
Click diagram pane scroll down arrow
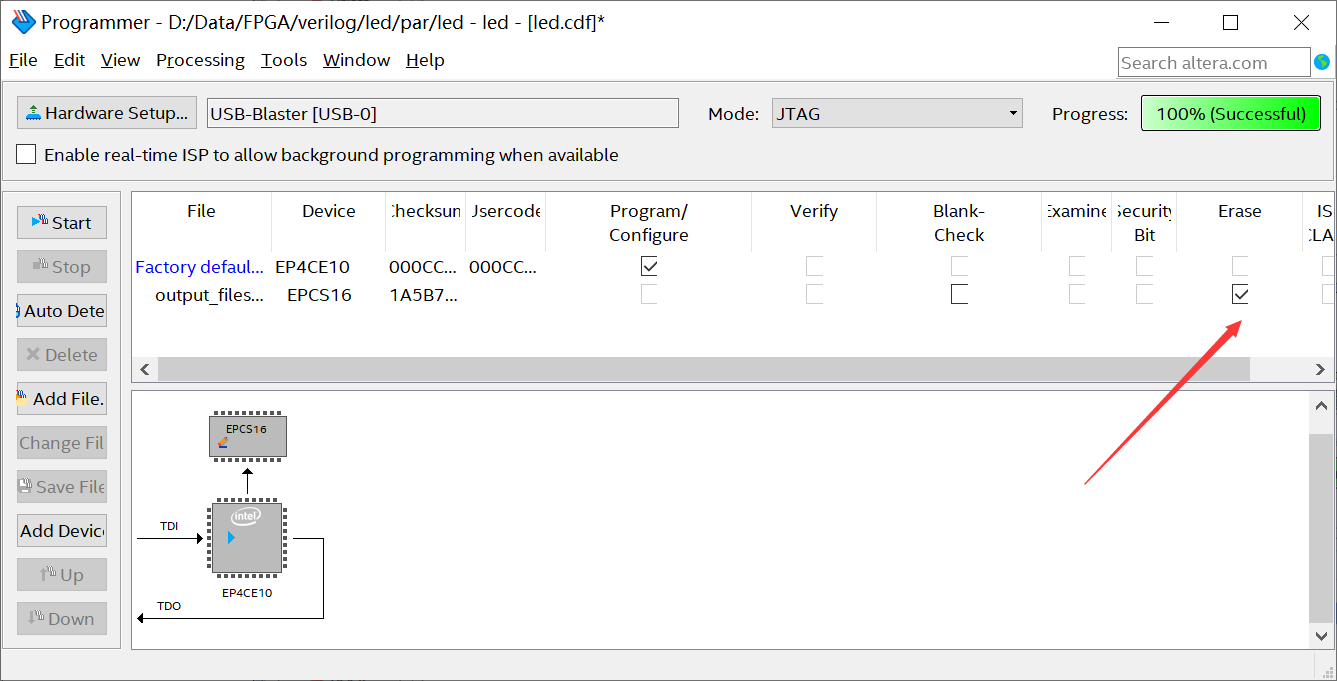(x=1321, y=635)
